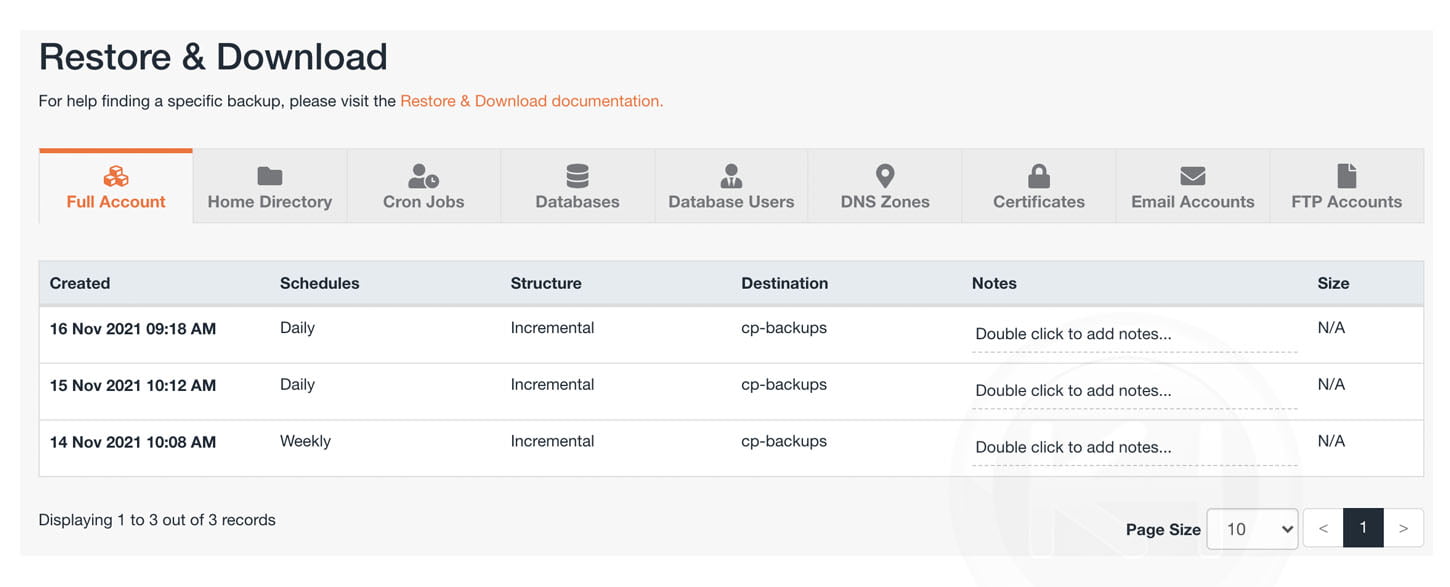Image resolution: width=1450 pixels, height=587 pixels.
Task: Click N/A size in the 16 Nov row
Action: click(1331, 328)
